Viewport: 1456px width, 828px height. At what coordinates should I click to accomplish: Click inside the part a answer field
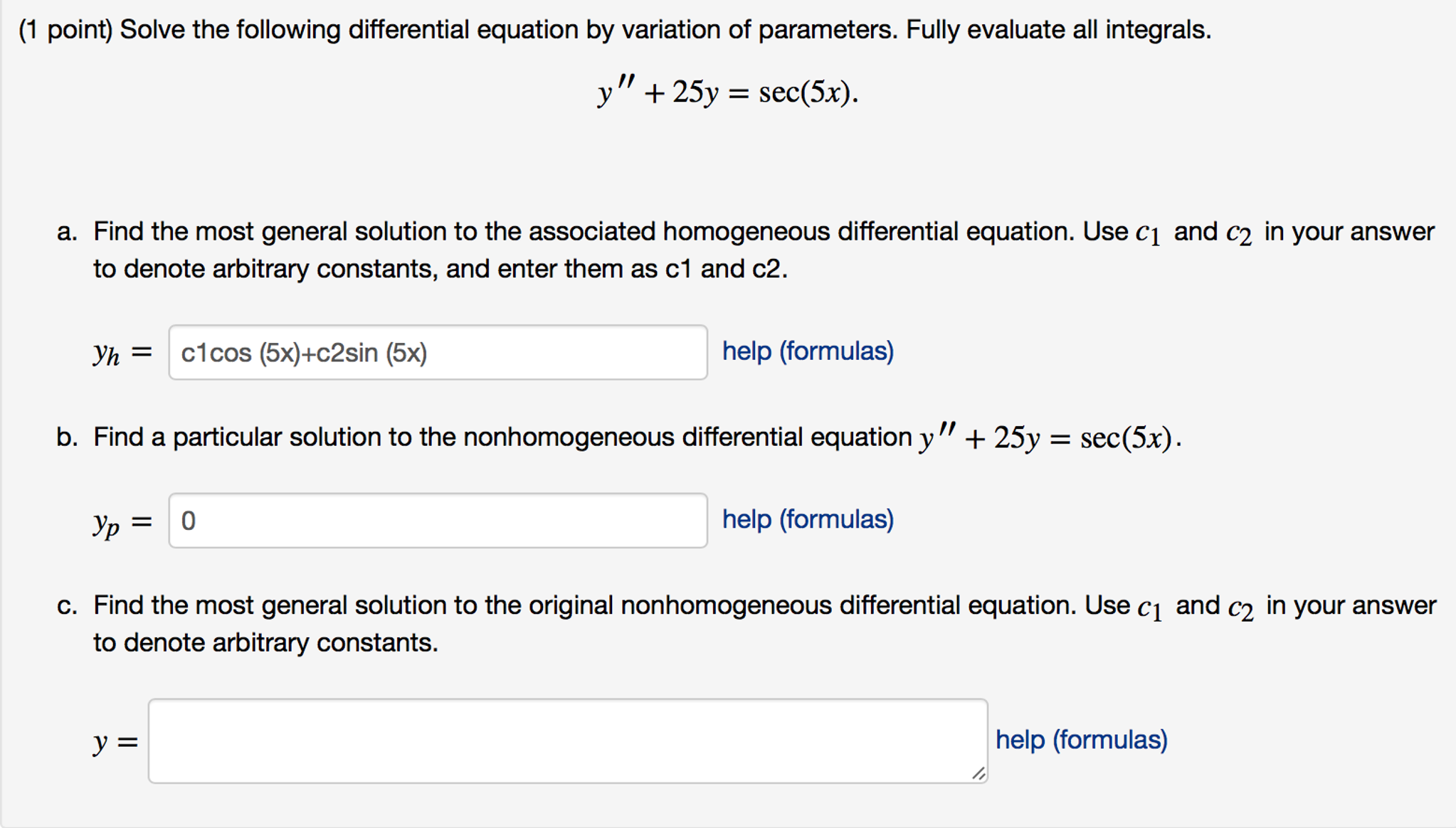click(x=437, y=351)
